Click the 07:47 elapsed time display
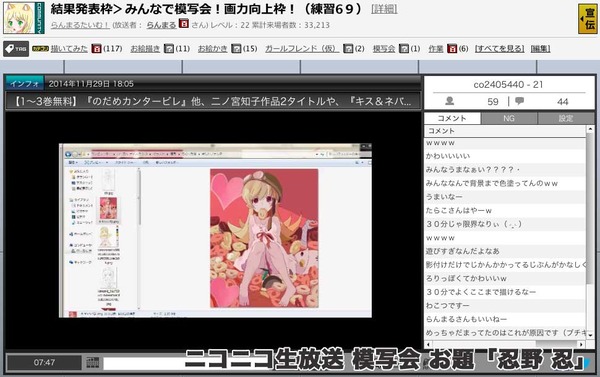 pos(44,362)
